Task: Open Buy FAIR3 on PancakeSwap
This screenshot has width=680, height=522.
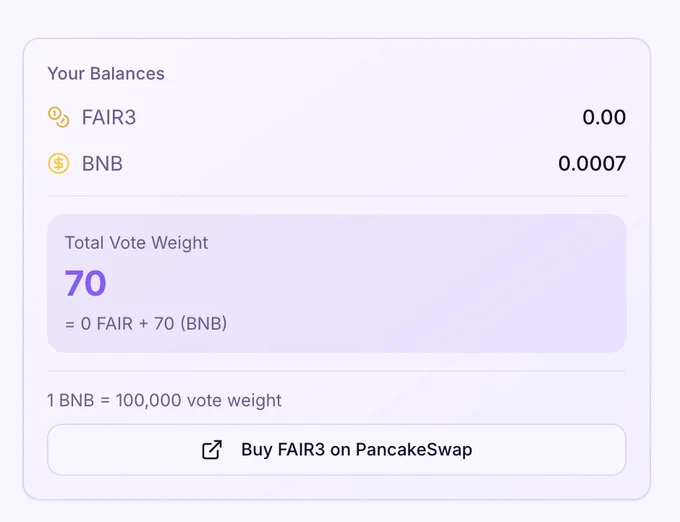Action: coord(337,450)
